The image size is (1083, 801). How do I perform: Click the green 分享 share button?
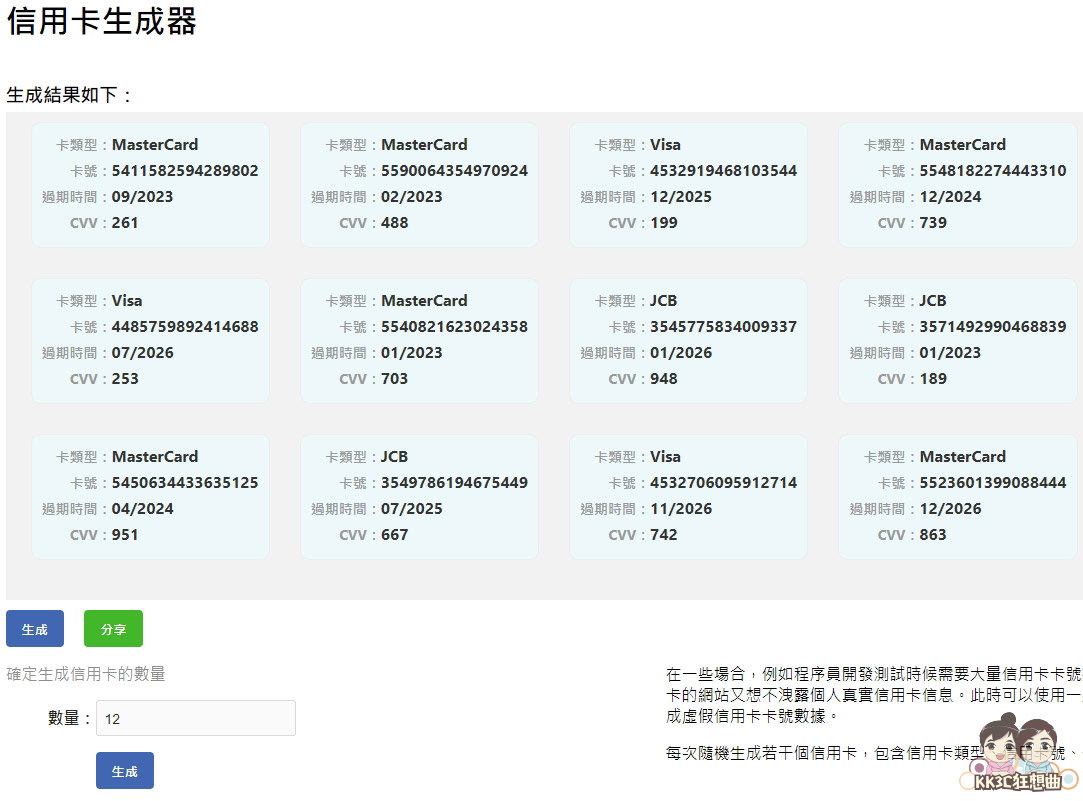pos(113,628)
